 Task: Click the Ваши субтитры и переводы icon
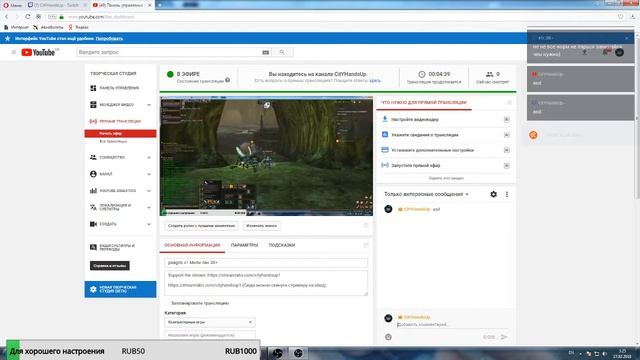(93, 247)
